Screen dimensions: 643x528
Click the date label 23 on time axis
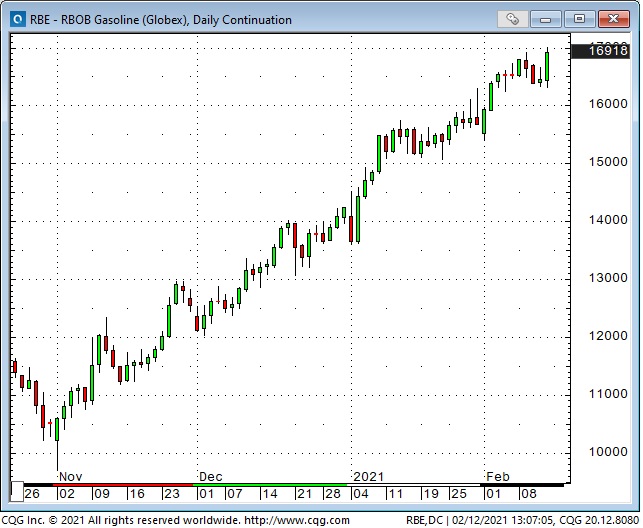tap(172, 494)
